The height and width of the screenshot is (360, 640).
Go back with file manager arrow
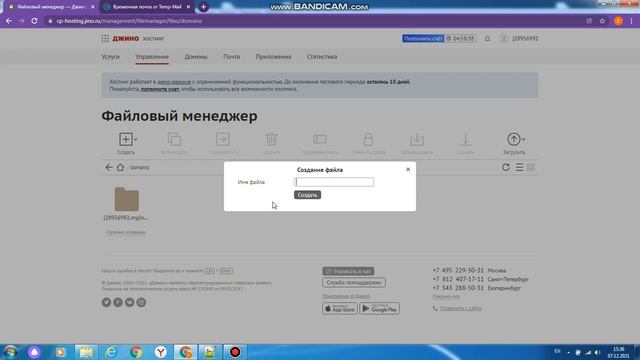click(x=109, y=167)
